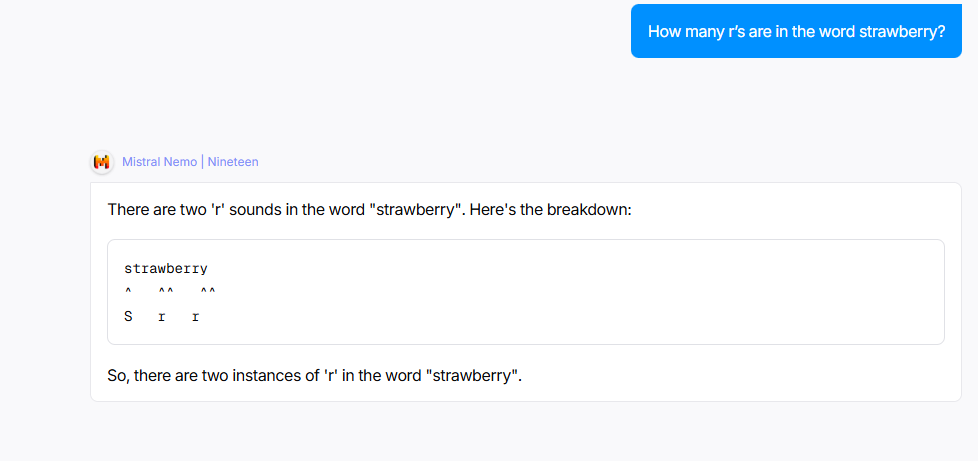The image size is (978, 461).
Task: Click the "Mistral Nemo" model name label
Action: (x=159, y=162)
